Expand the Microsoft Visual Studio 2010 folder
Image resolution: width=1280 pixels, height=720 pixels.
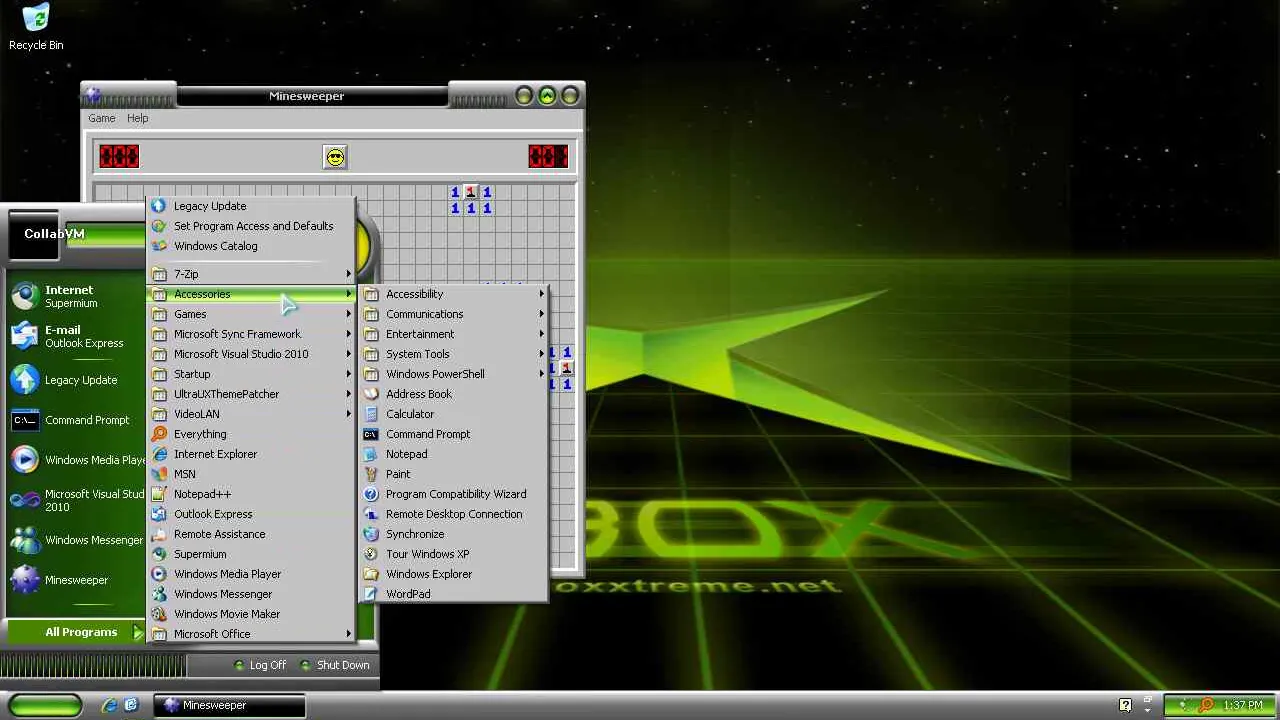click(251, 354)
